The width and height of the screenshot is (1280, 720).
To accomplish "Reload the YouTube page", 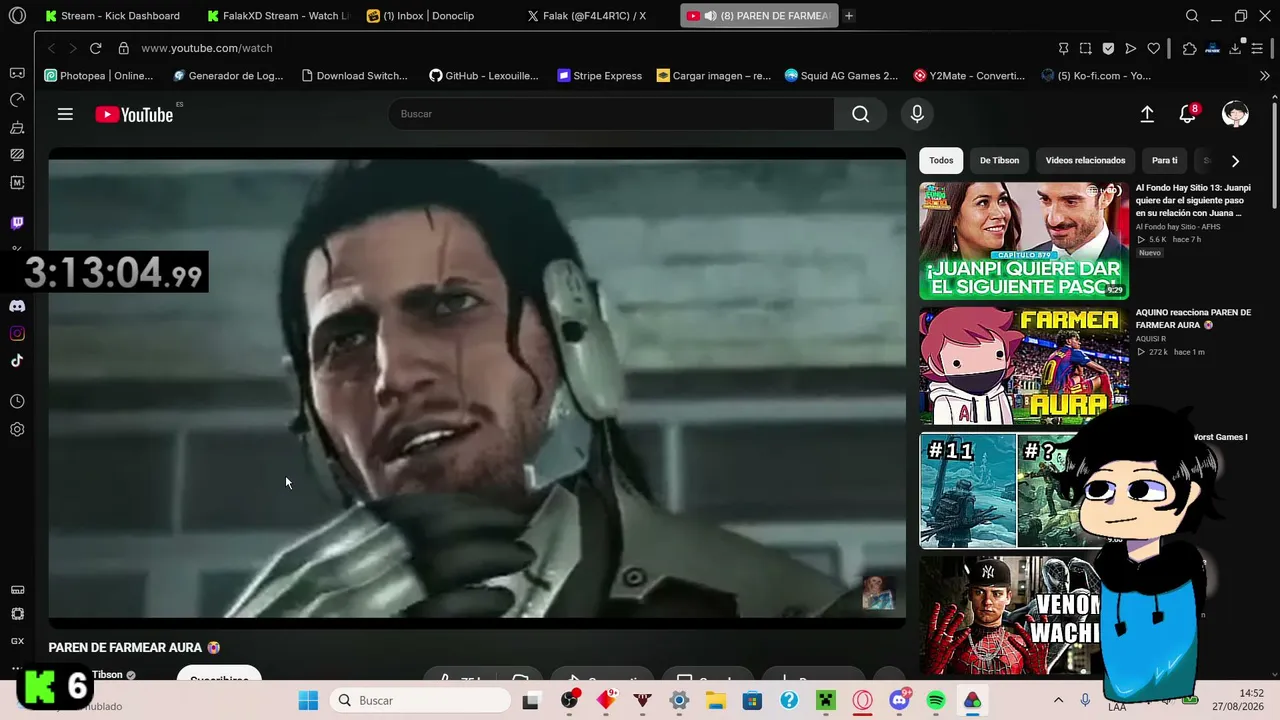I will pyautogui.click(x=95, y=48).
